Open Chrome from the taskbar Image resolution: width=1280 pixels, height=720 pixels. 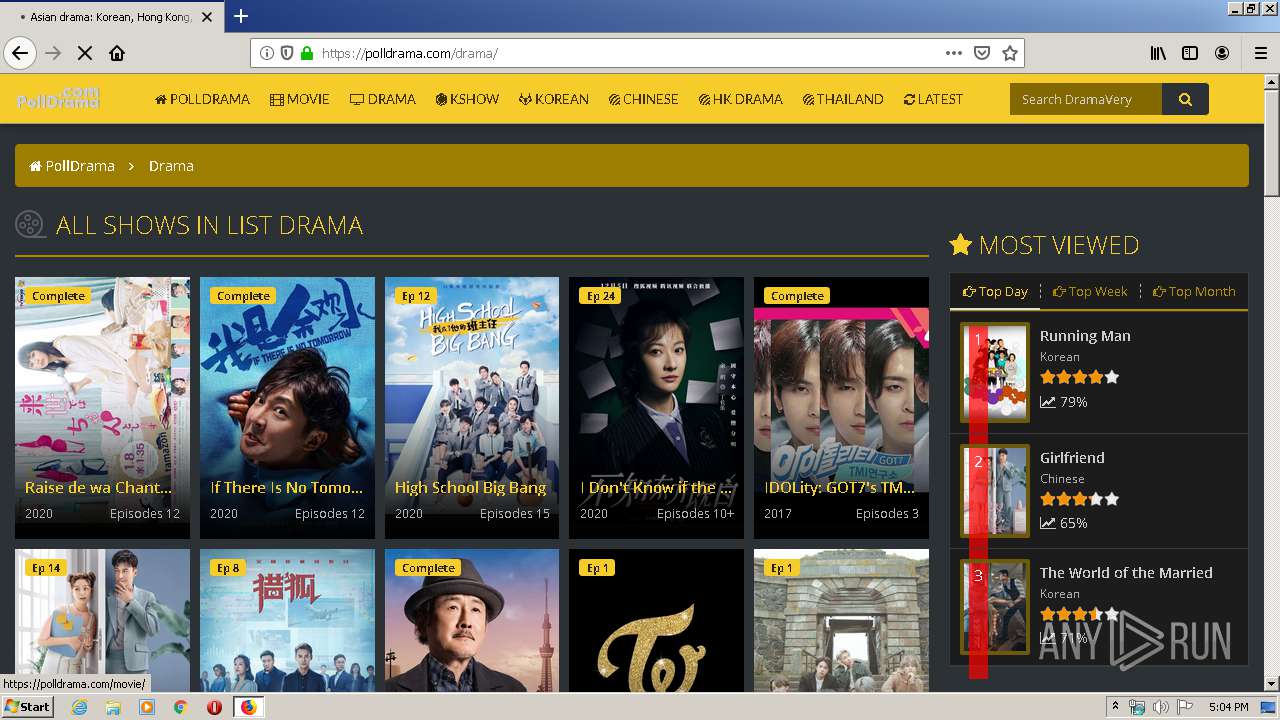click(180, 707)
